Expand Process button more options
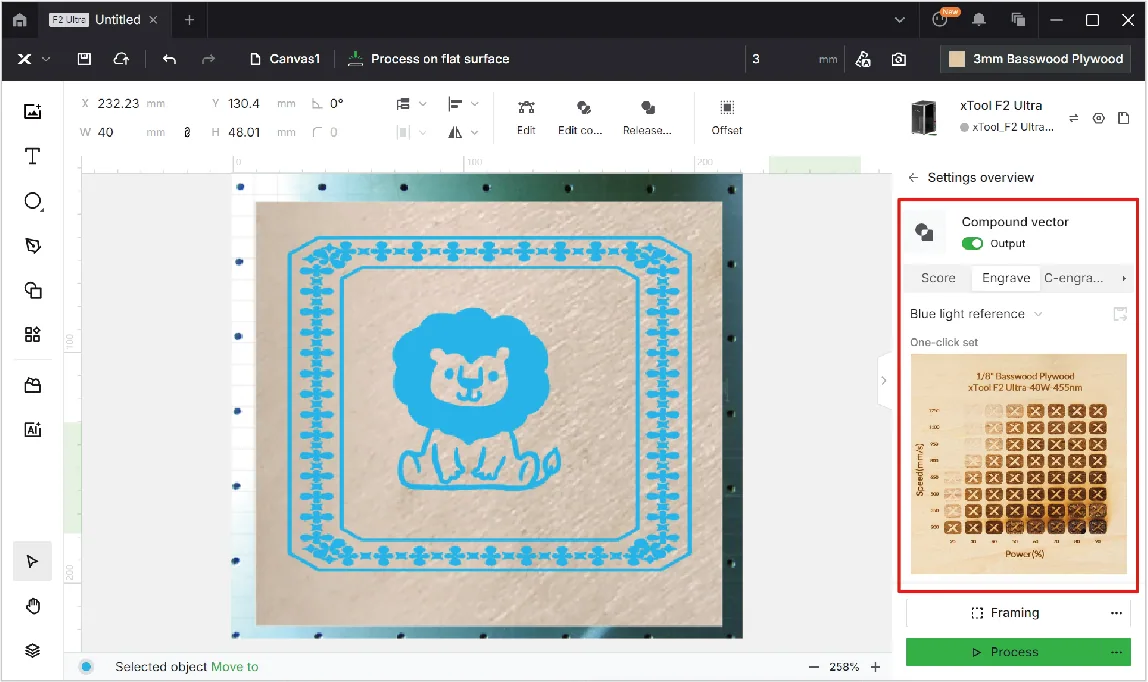The width and height of the screenshot is (1148, 682). pos(1116,652)
